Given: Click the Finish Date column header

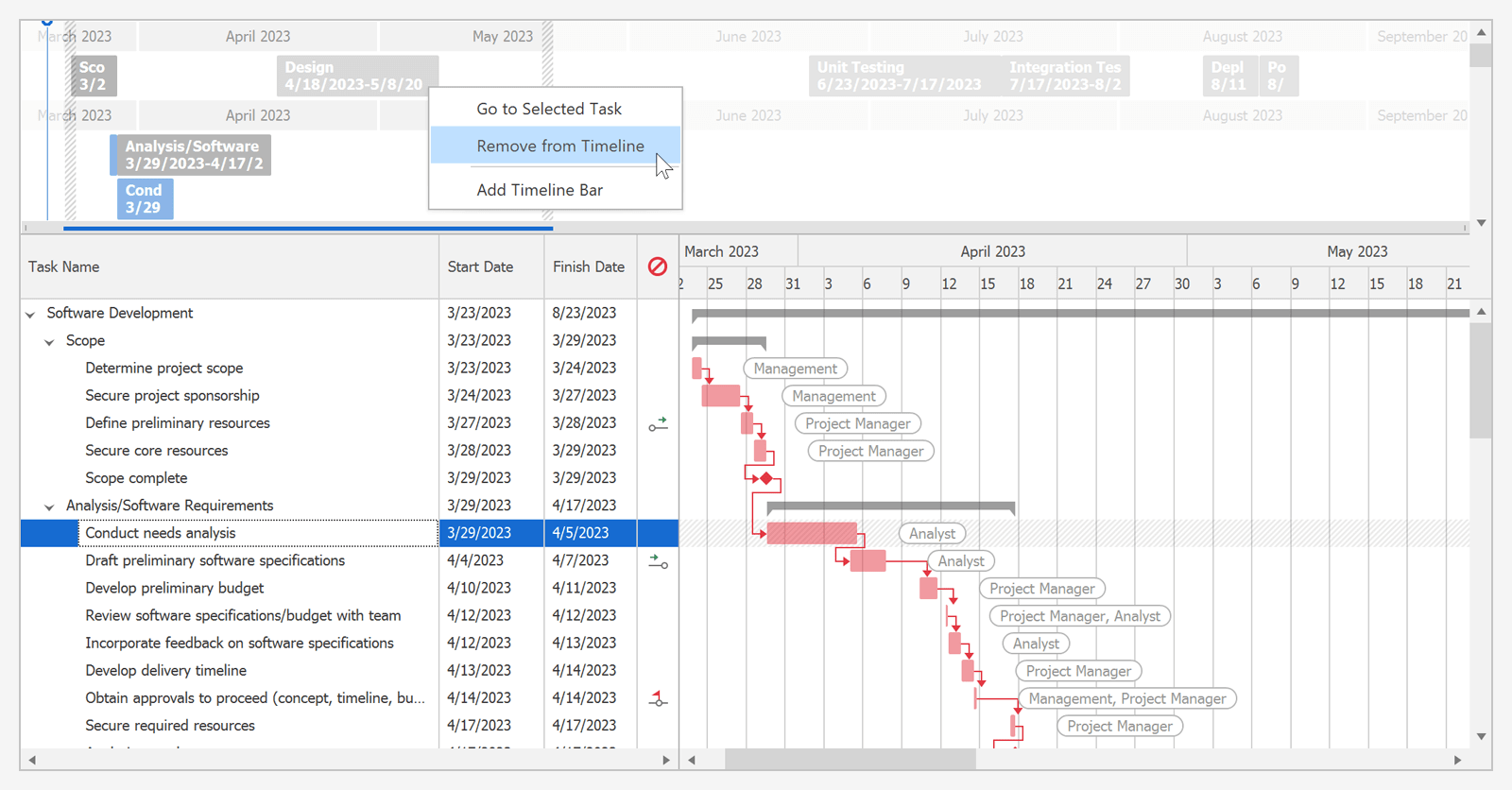Looking at the screenshot, I should [588, 266].
